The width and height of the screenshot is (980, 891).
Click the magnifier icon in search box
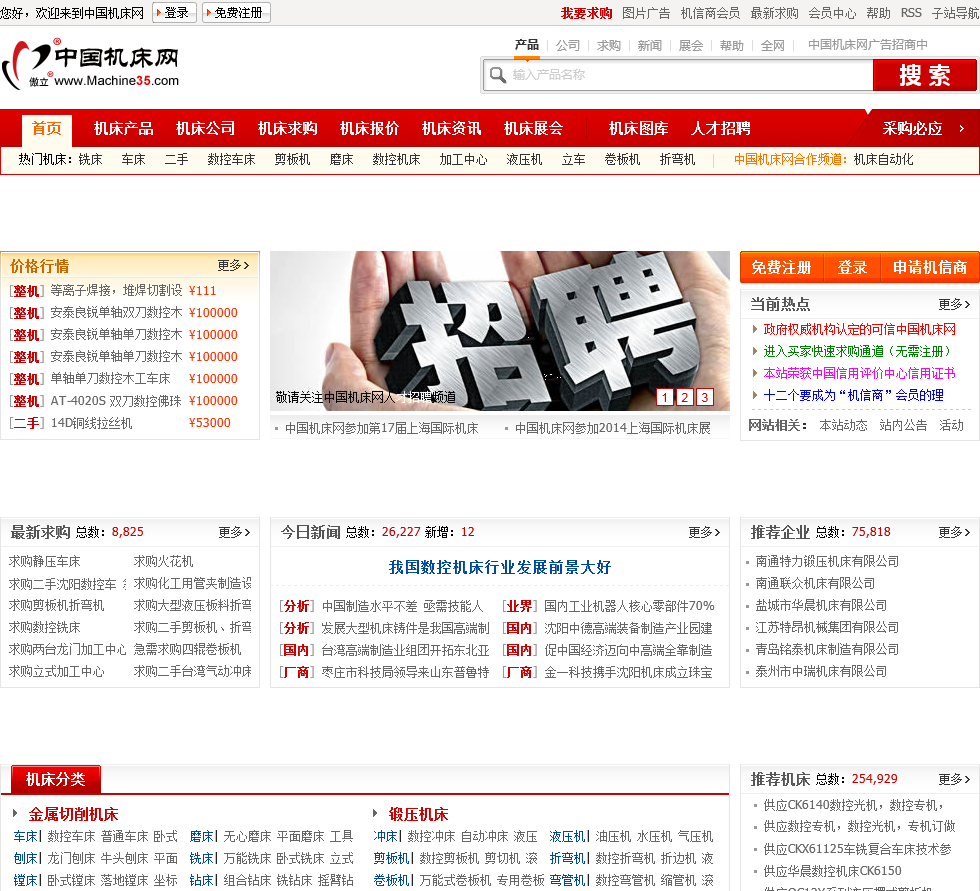[498, 75]
